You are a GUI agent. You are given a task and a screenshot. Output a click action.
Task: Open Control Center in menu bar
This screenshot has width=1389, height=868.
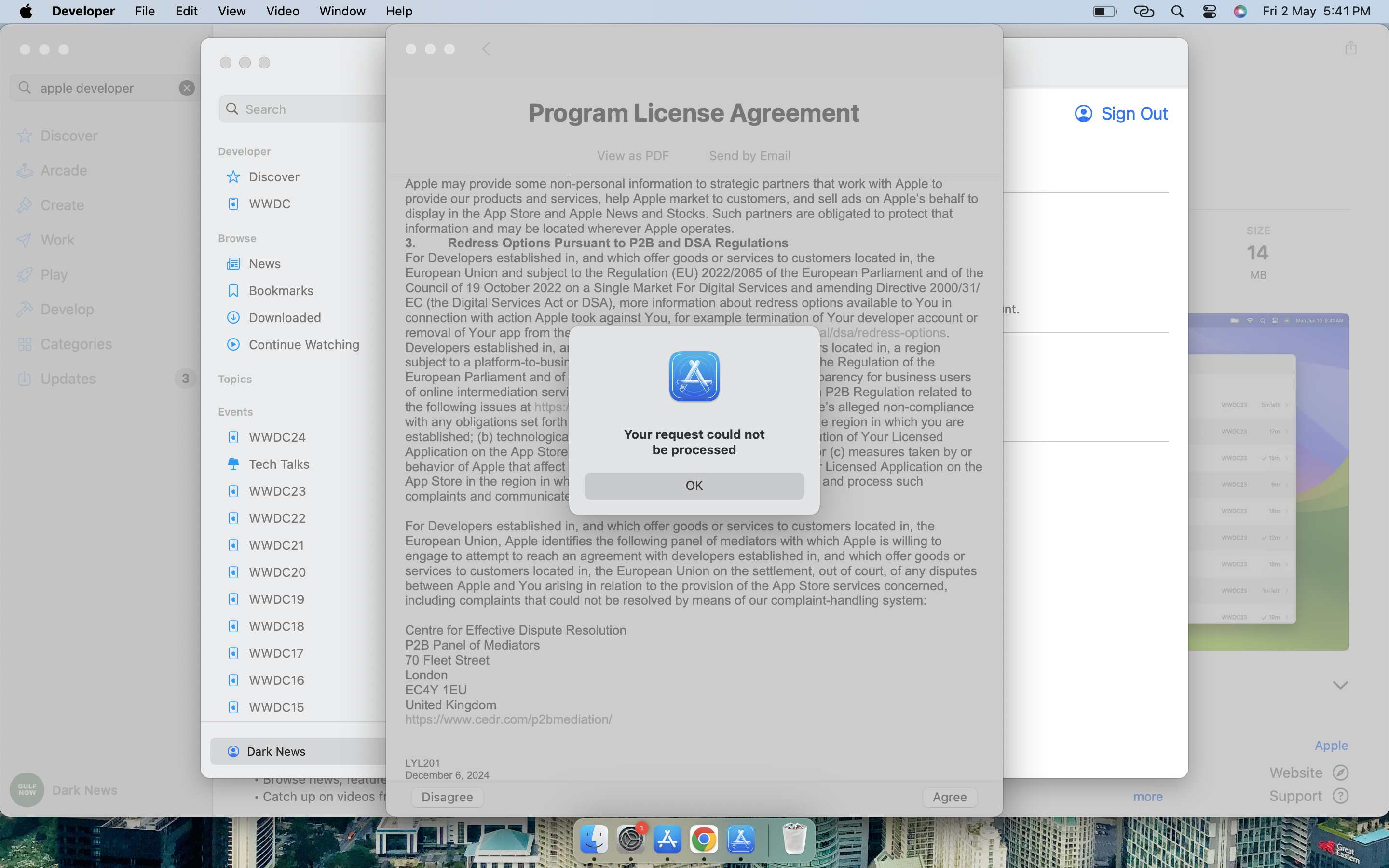pos(1210,11)
